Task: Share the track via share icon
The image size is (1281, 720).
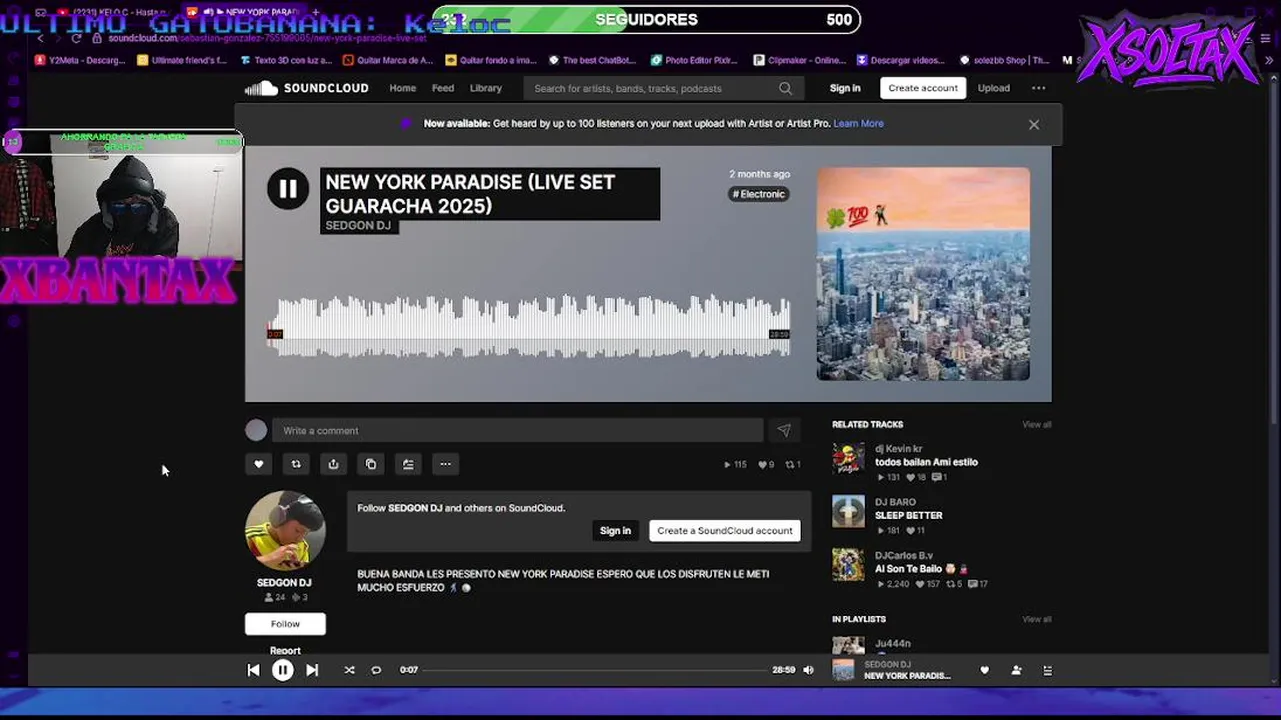Action: (333, 464)
